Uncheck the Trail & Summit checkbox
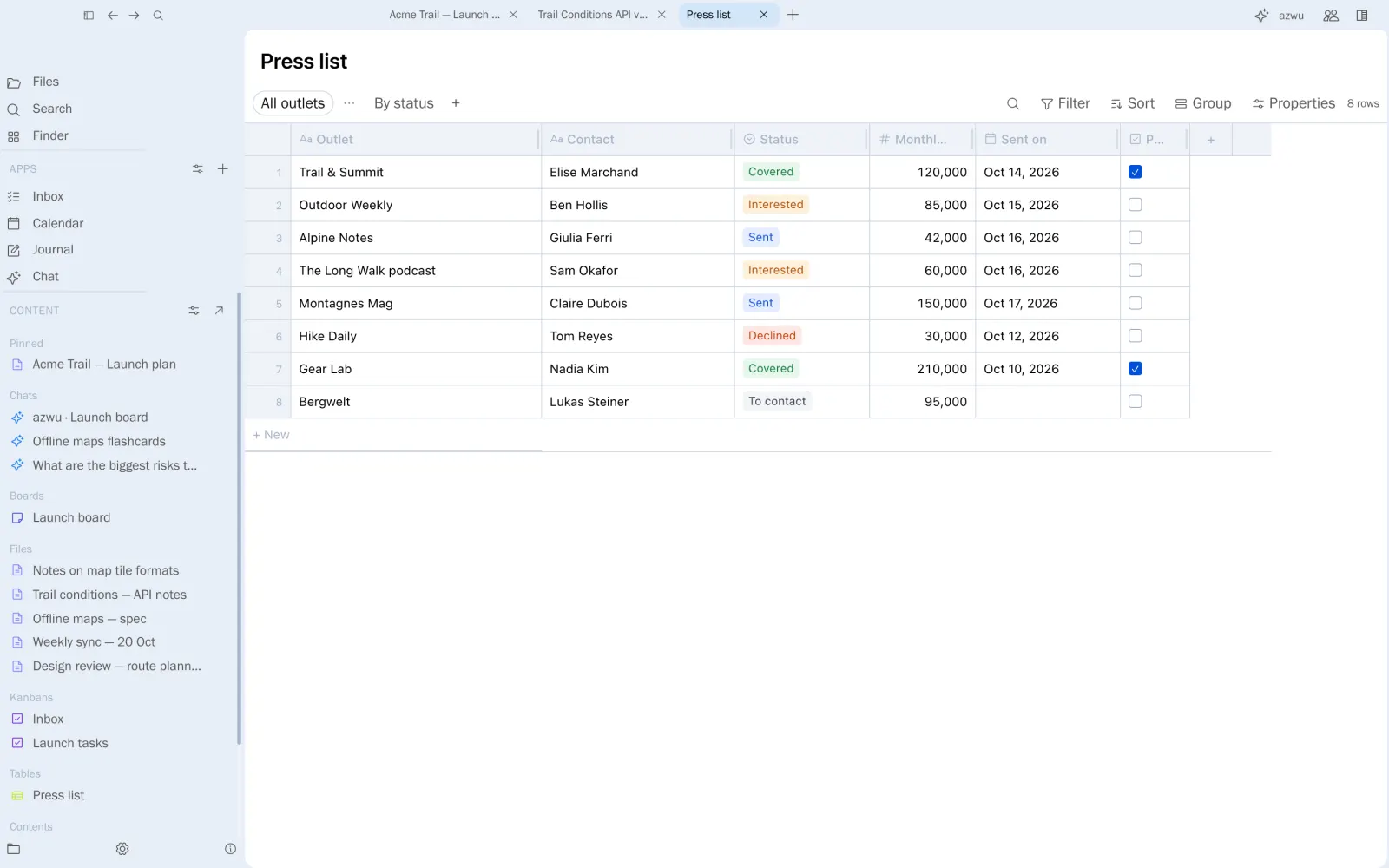This screenshot has height=868, width=1389. tap(1135, 172)
